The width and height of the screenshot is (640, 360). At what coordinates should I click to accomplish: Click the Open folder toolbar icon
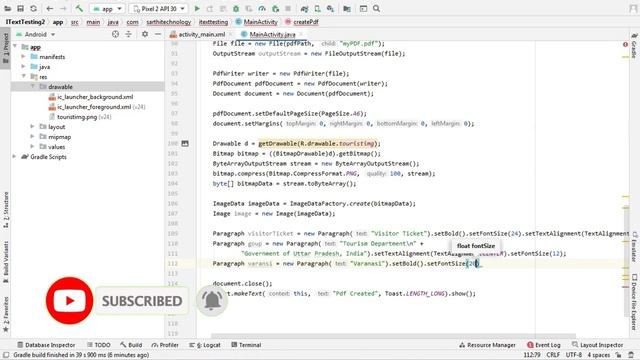(x=7, y=9)
